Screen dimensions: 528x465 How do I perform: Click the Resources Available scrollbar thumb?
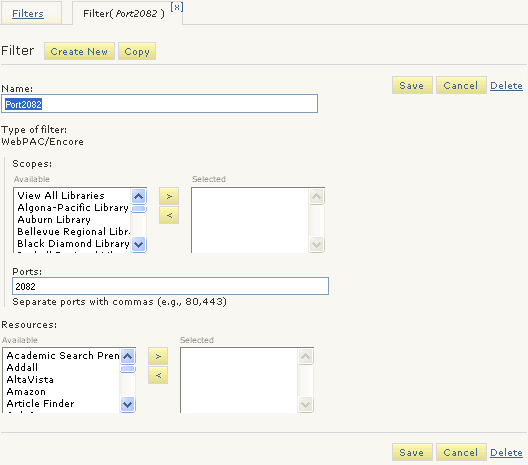128,369
